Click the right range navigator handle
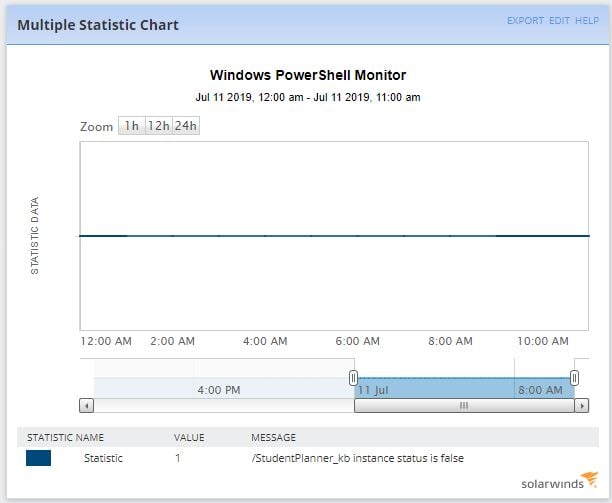Screen dimensions: 612x503 (574, 378)
